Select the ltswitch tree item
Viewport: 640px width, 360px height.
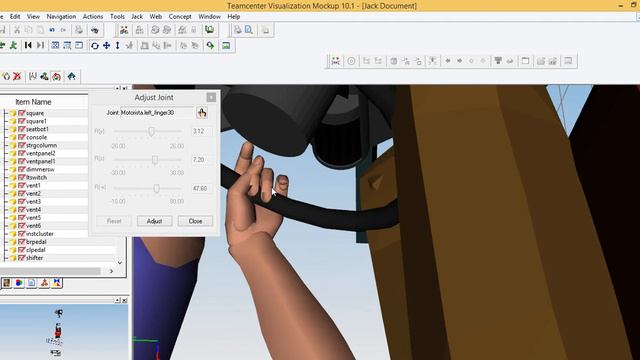(x=36, y=177)
